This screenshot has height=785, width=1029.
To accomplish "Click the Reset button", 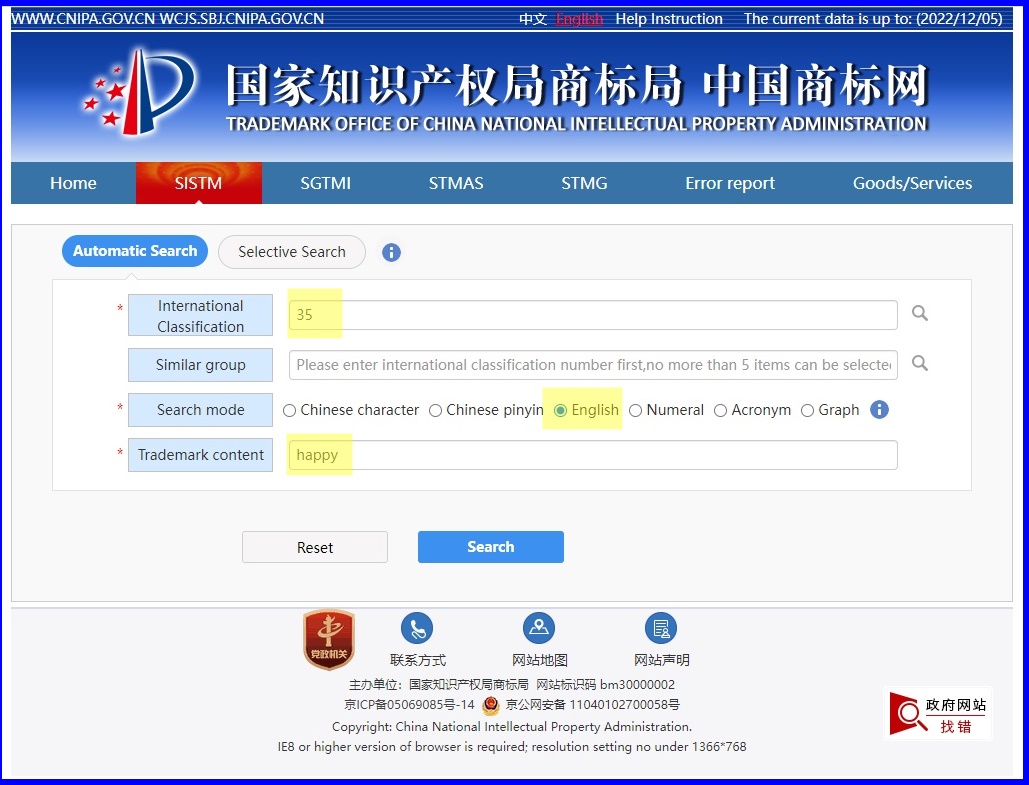I will (x=315, y=547).
